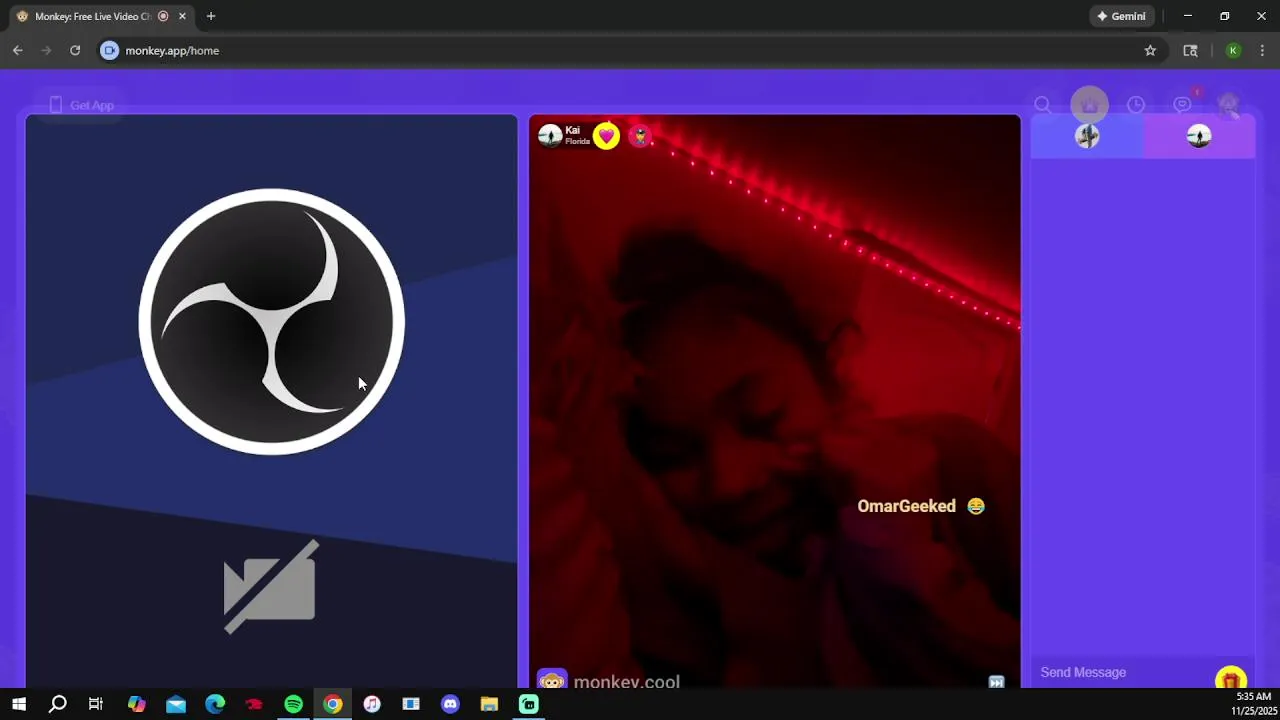Open Task View in taskbar

click(96, 704)
